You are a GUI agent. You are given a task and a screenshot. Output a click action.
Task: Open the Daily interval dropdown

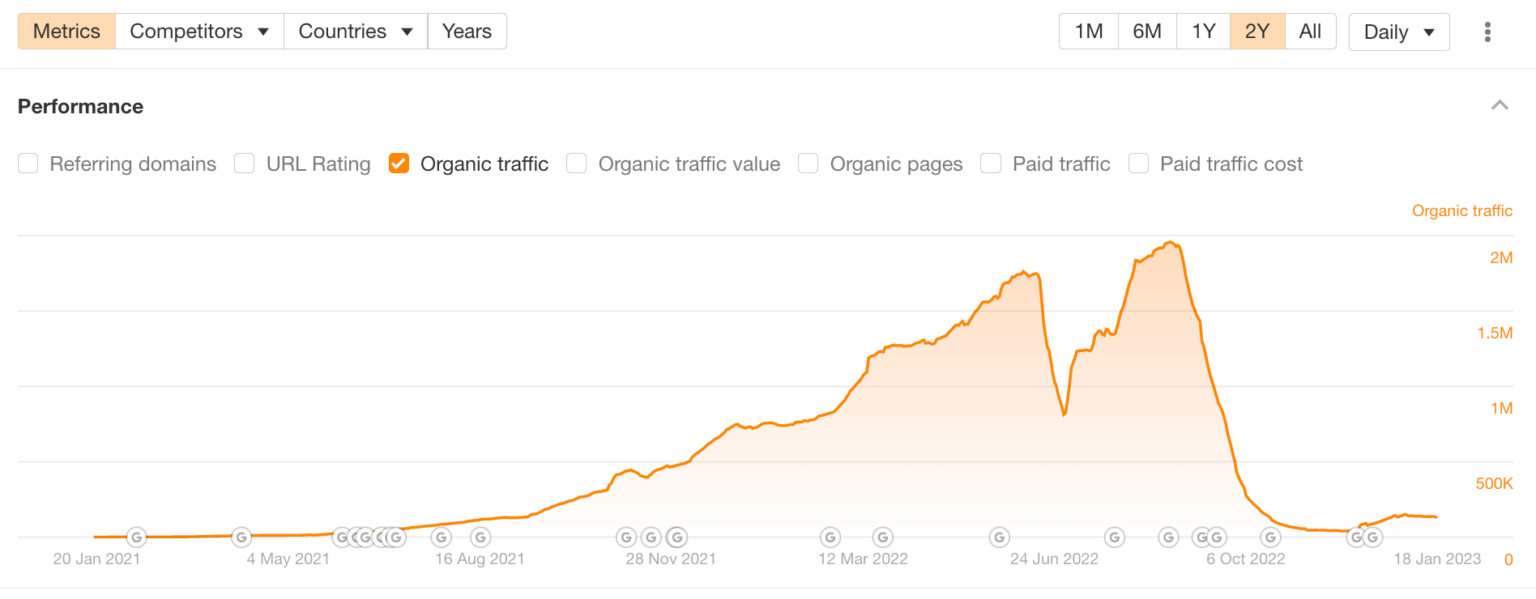pyautogui.click(x=1398, y=31)
